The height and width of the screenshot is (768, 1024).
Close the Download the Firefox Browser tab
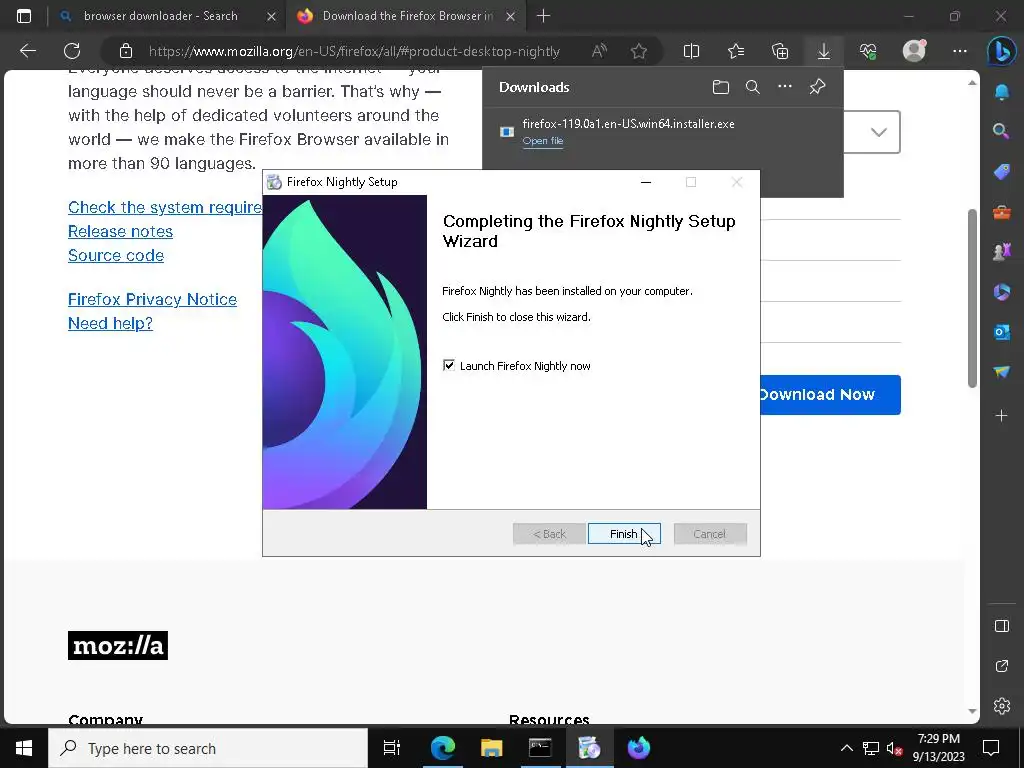coord(511,16)
